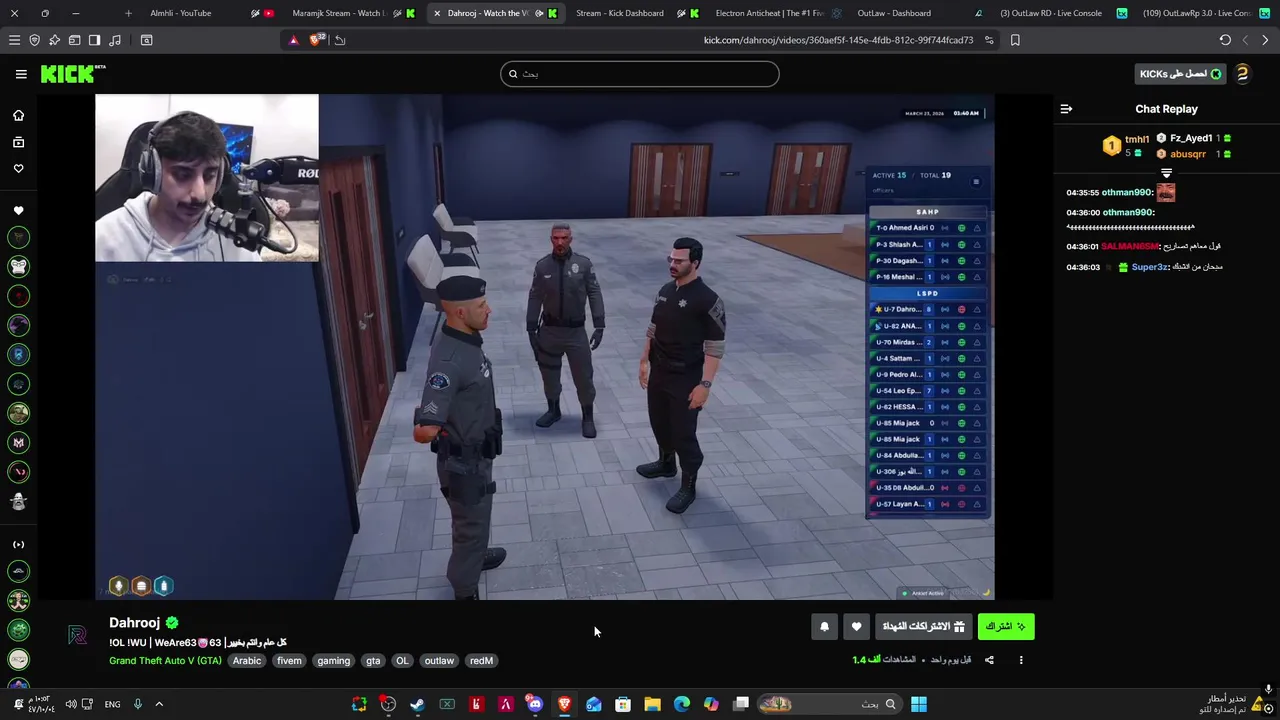Toggle the microphone in system tray
Image resolution: width=1280 pixels, height=720 pixels.
pos(137,704)
